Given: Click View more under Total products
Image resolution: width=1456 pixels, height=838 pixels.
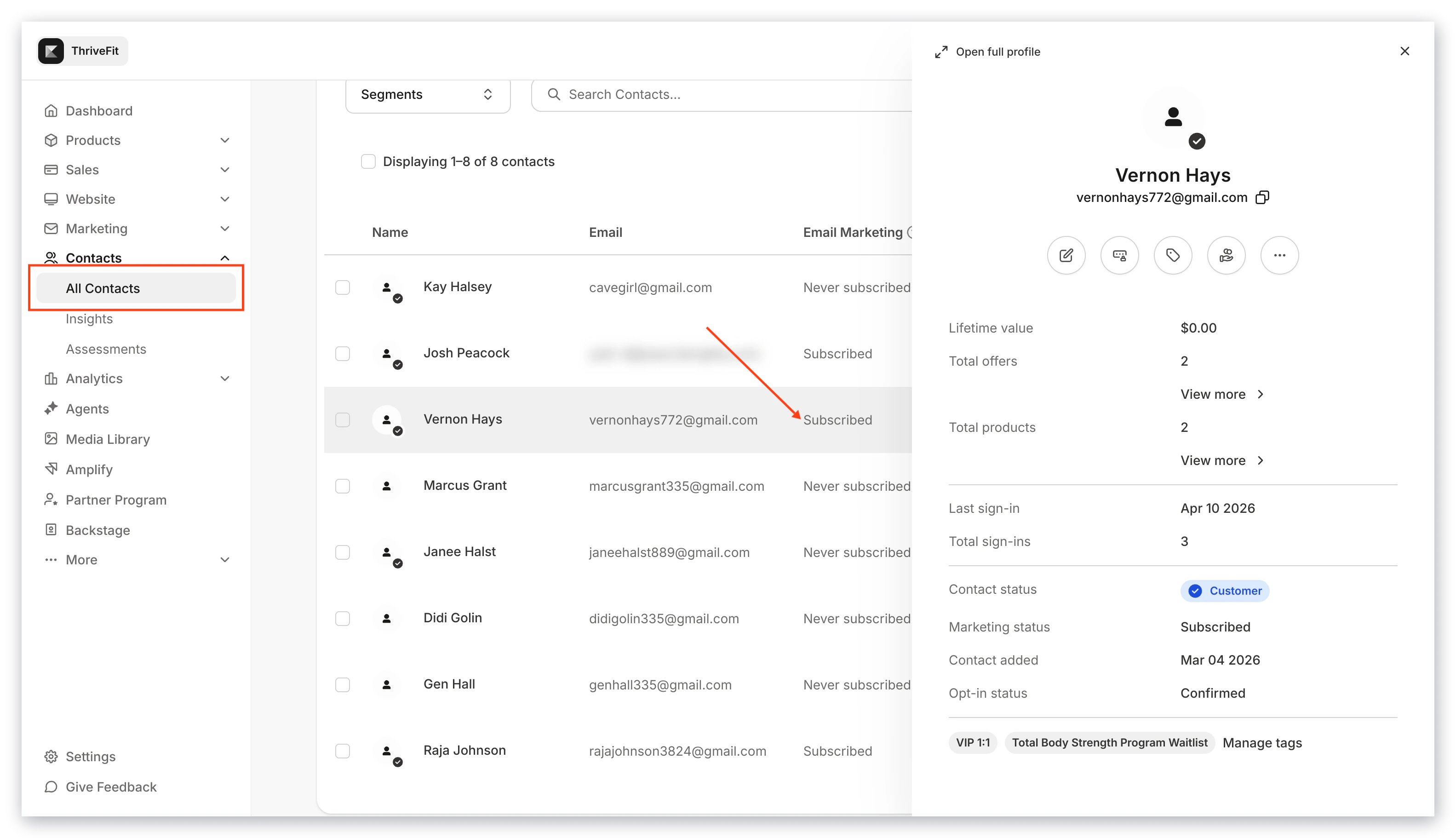Looking at the screenshot, I should 1222,460.
